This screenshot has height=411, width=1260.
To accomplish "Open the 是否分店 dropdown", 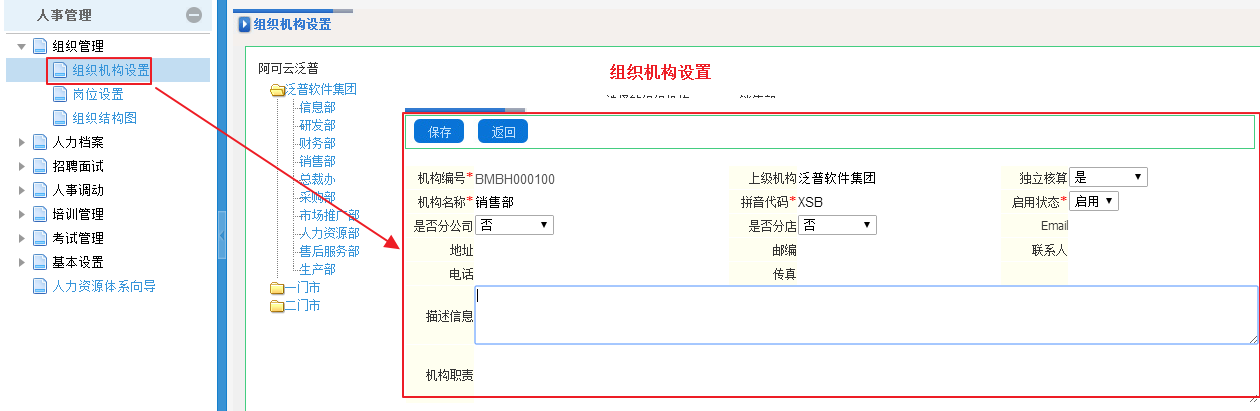I will tap(838, 225).
